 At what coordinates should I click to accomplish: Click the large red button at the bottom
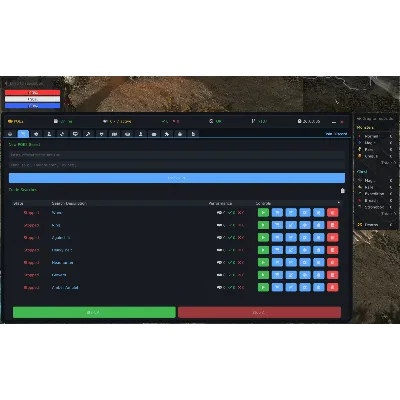point(259,312)
